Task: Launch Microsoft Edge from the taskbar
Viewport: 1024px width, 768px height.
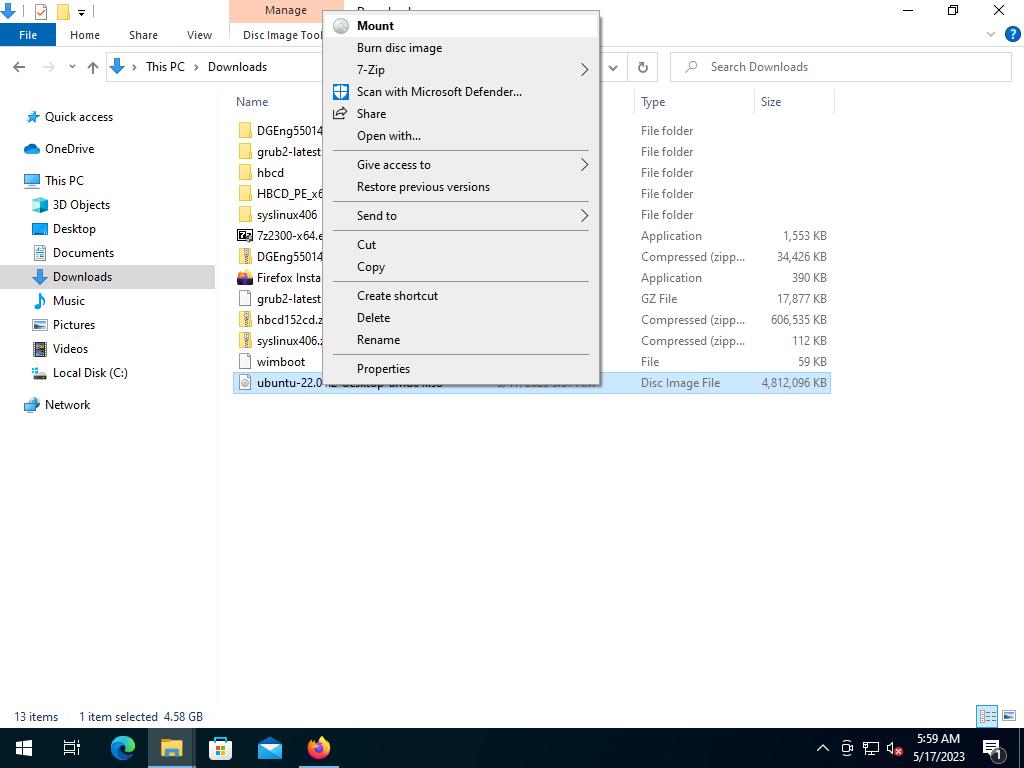Action: click(123, 748)
